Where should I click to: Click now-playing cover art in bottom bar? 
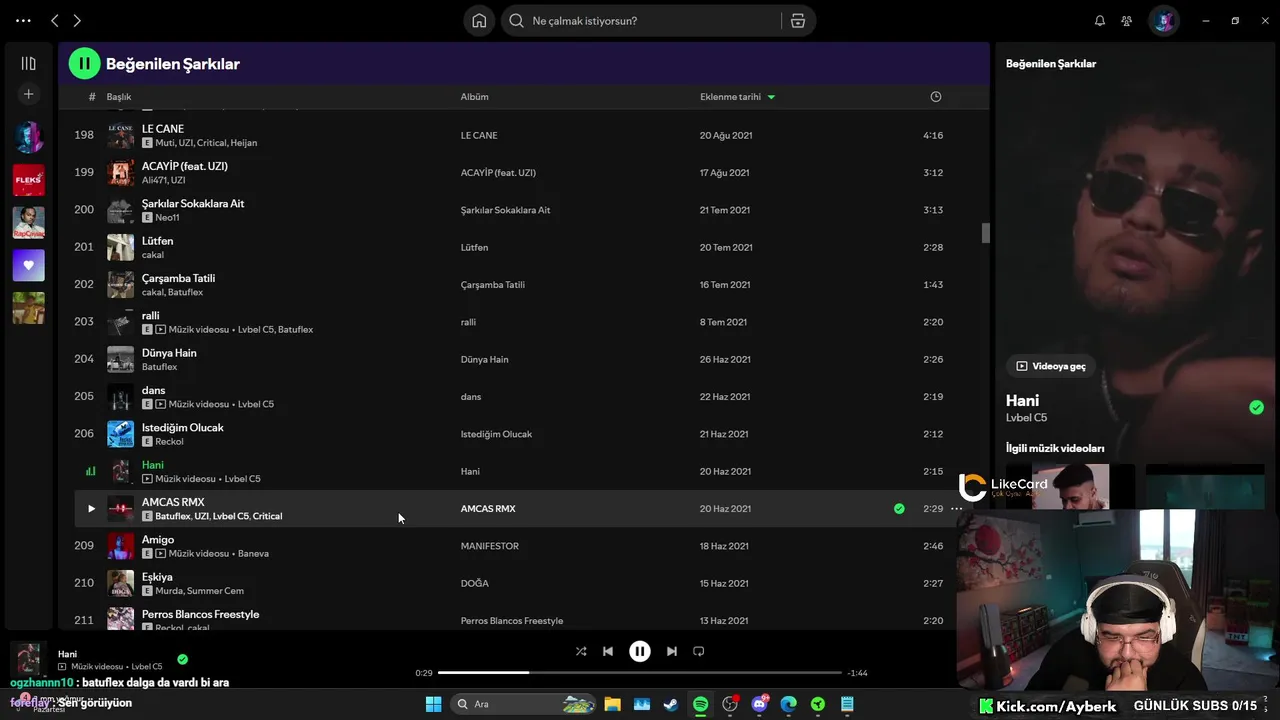tap(29, 658)
